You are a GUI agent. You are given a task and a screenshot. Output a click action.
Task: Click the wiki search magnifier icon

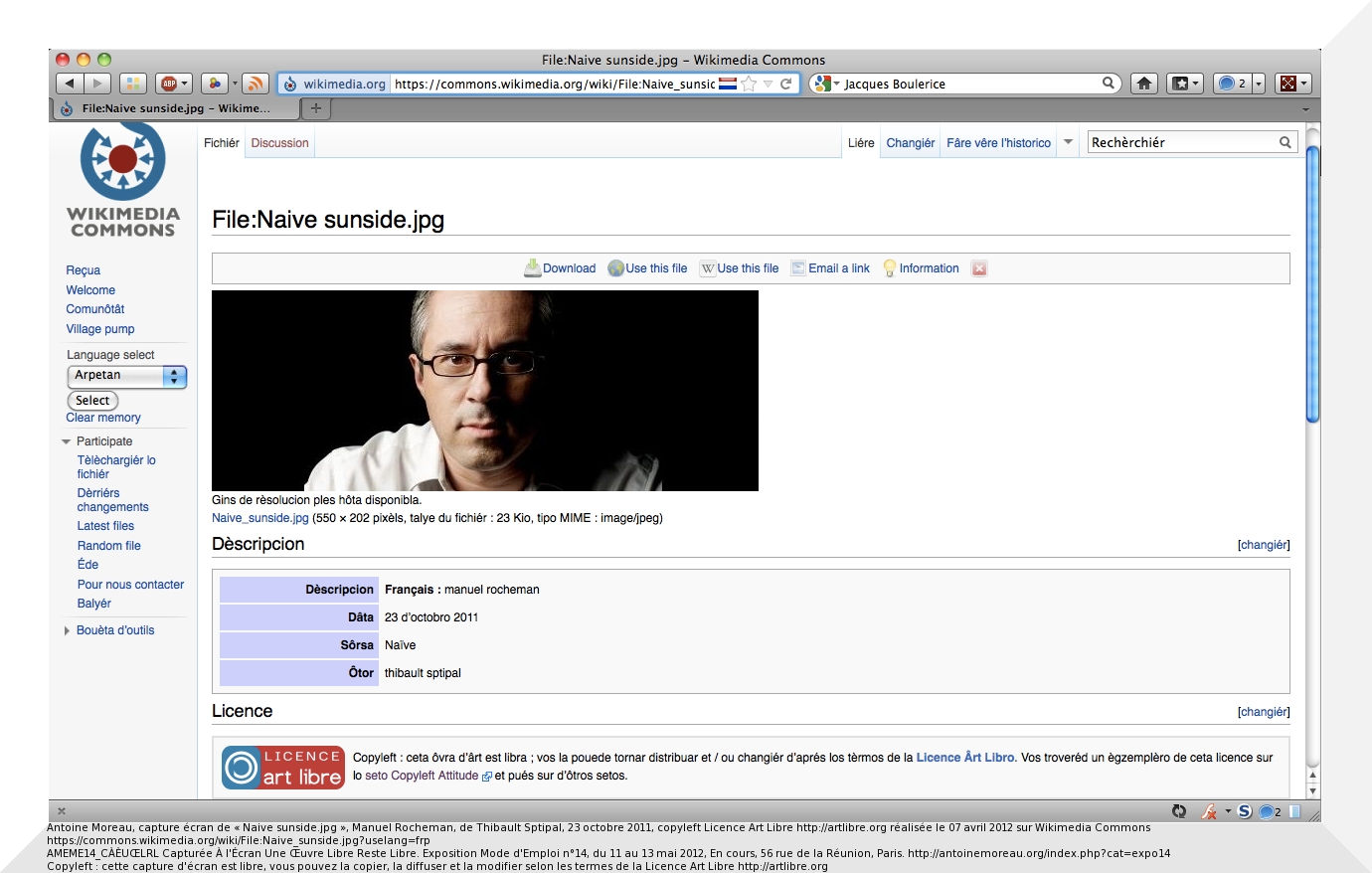point(1286,142)
